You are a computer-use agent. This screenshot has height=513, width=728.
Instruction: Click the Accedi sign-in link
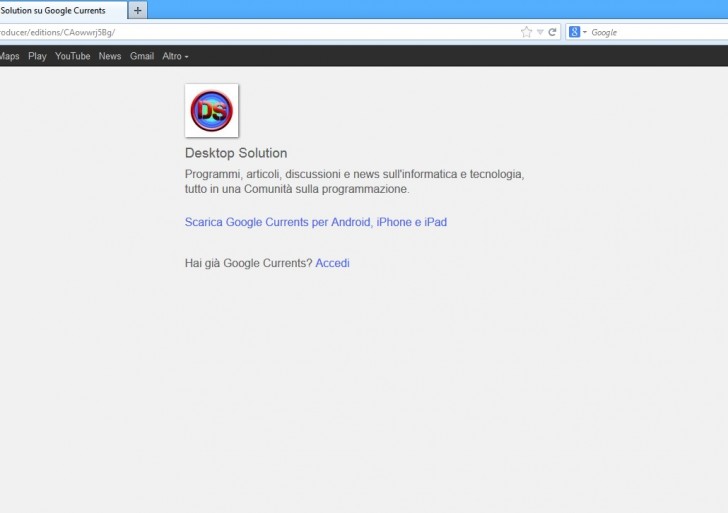tap(332, 263)
